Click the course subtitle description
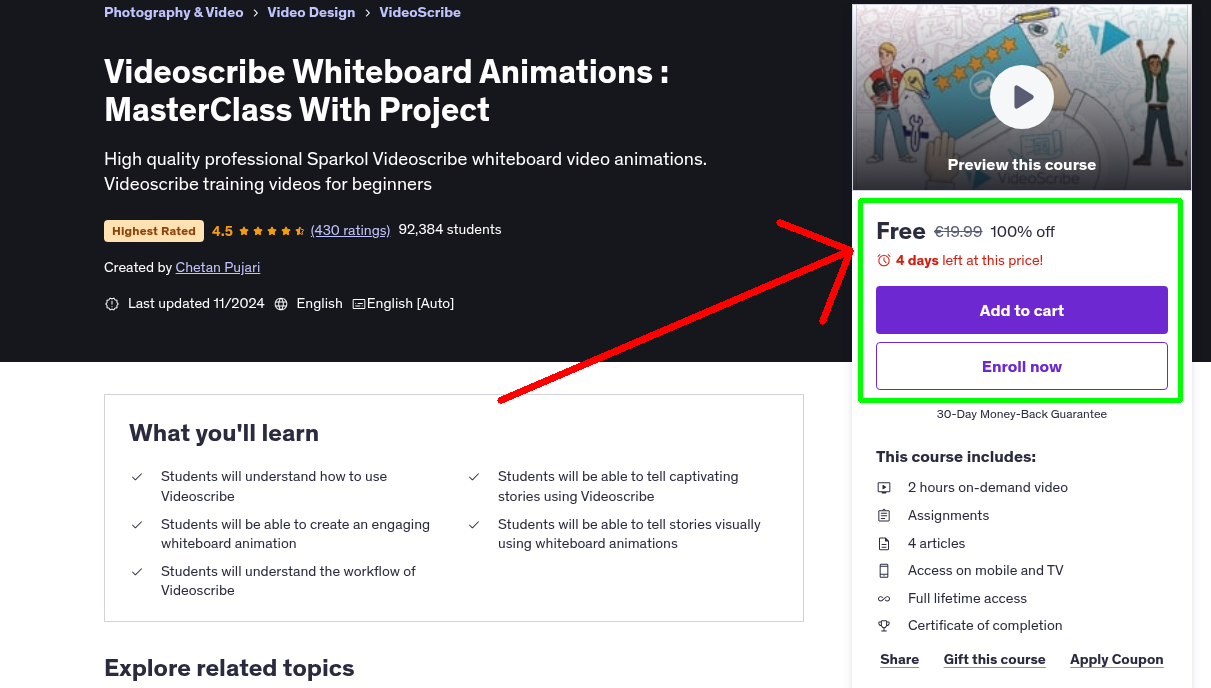Viewport: 1211px width, 688px height. [x=405, y=171]
